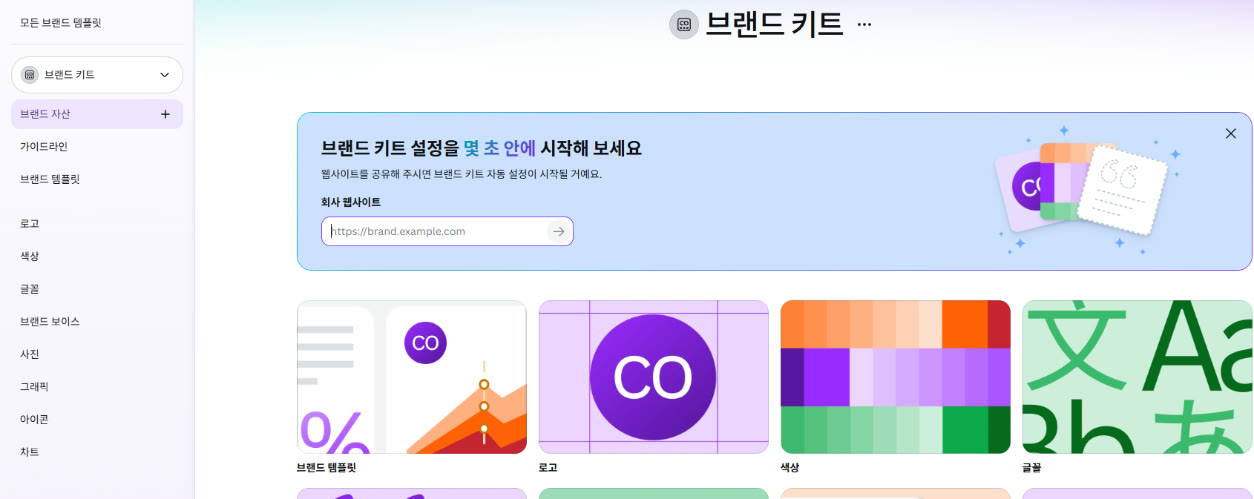Open 그래픽 in sidebar
Image resolution: width=1254 pixels, height=499 pixels.
(34, 386)
